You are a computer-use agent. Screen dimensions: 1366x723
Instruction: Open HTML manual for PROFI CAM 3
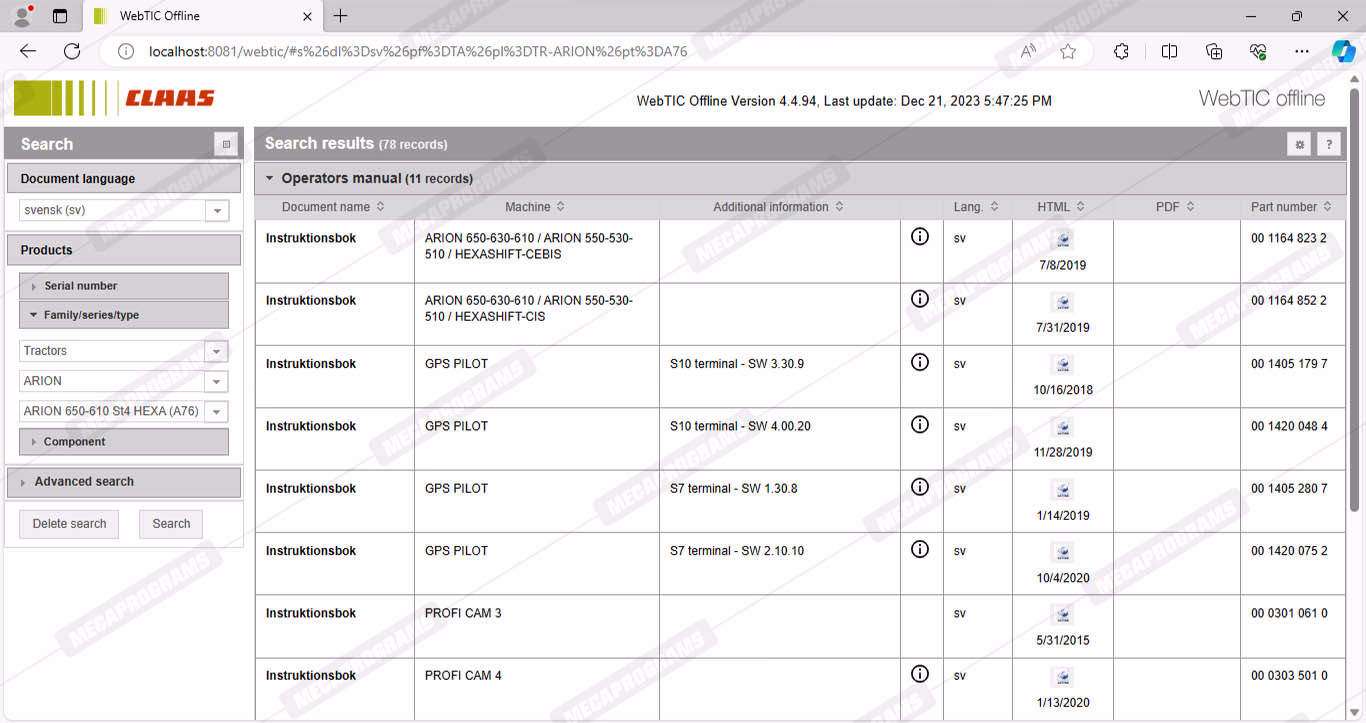pyautogui.click(x=1062, y=615)
